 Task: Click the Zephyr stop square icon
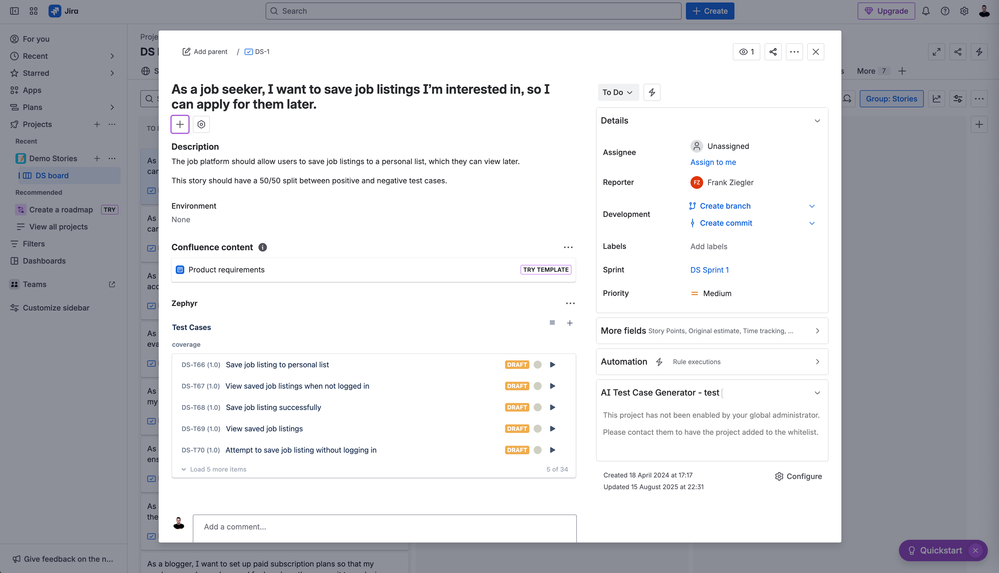552,323
